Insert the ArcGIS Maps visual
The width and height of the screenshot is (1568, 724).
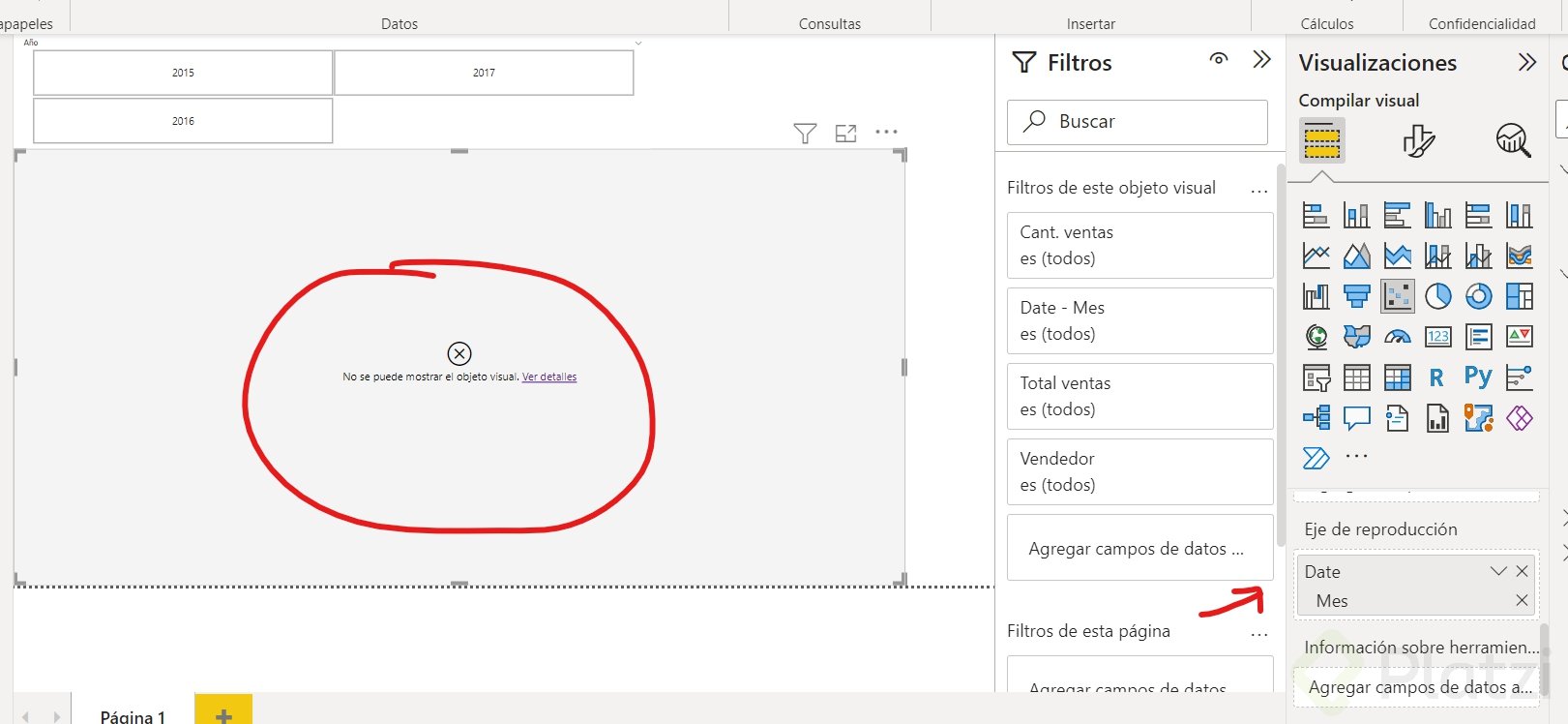[x=1478, y=418]
